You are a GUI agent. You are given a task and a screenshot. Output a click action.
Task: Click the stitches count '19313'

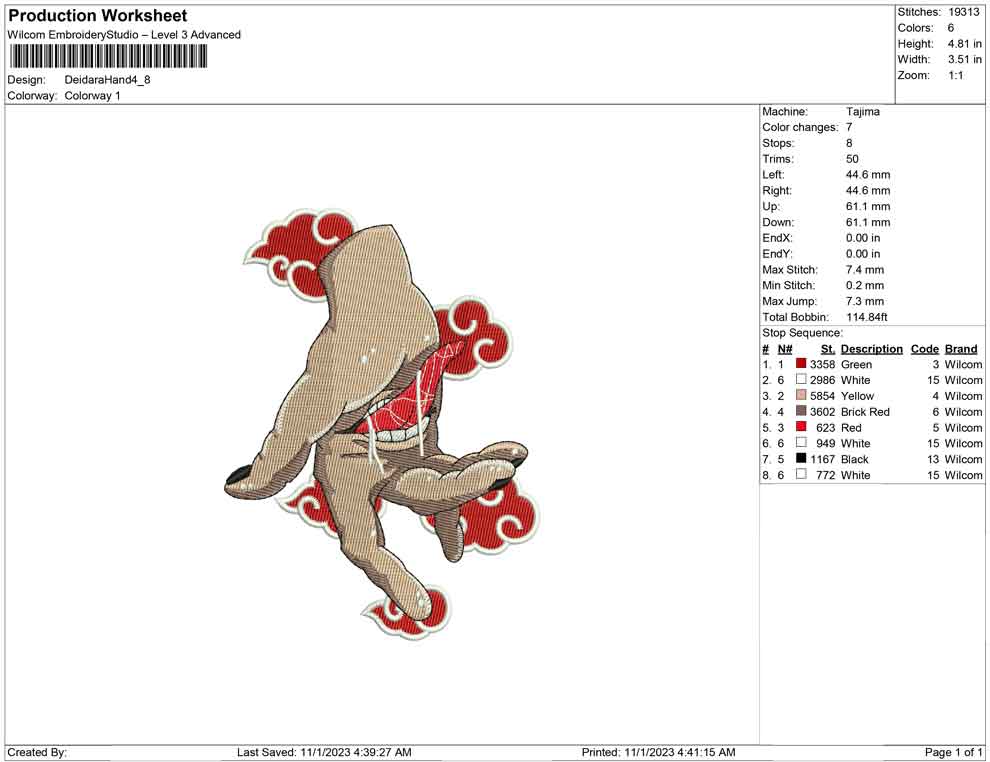pos(963,12)
